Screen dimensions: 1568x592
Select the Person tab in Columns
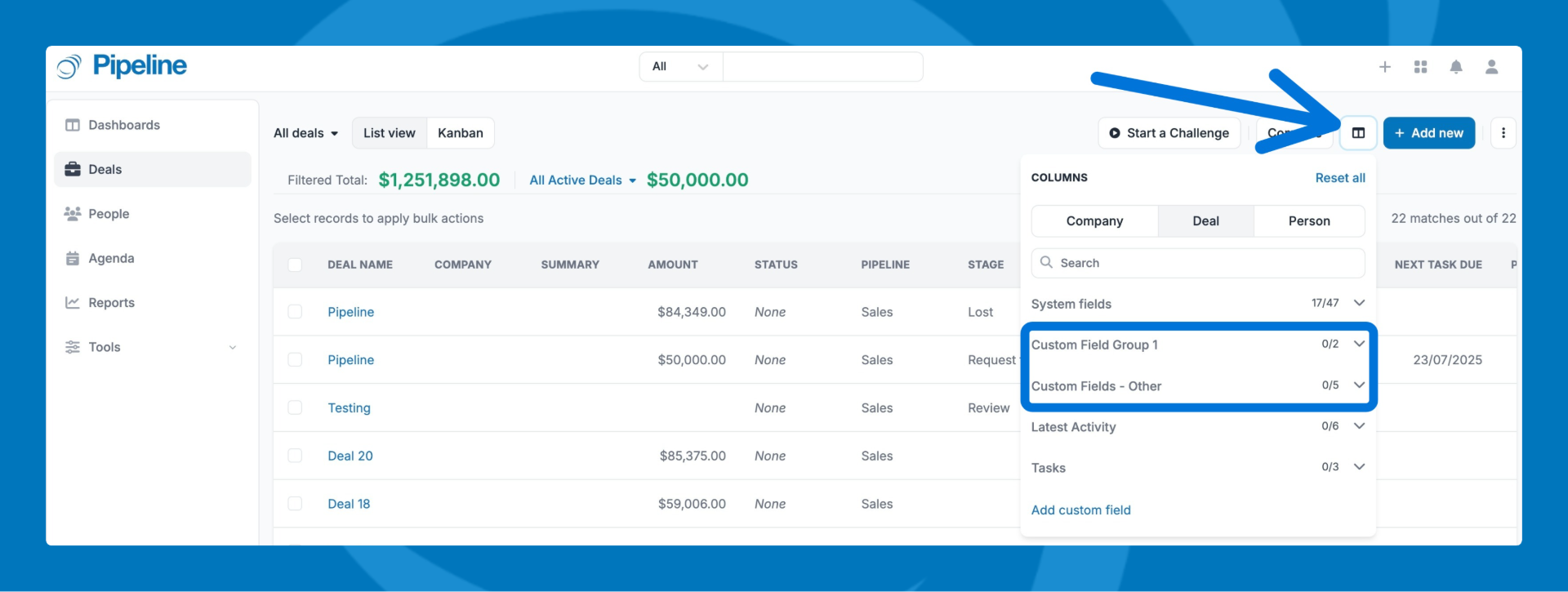[x=1309, y=221]
